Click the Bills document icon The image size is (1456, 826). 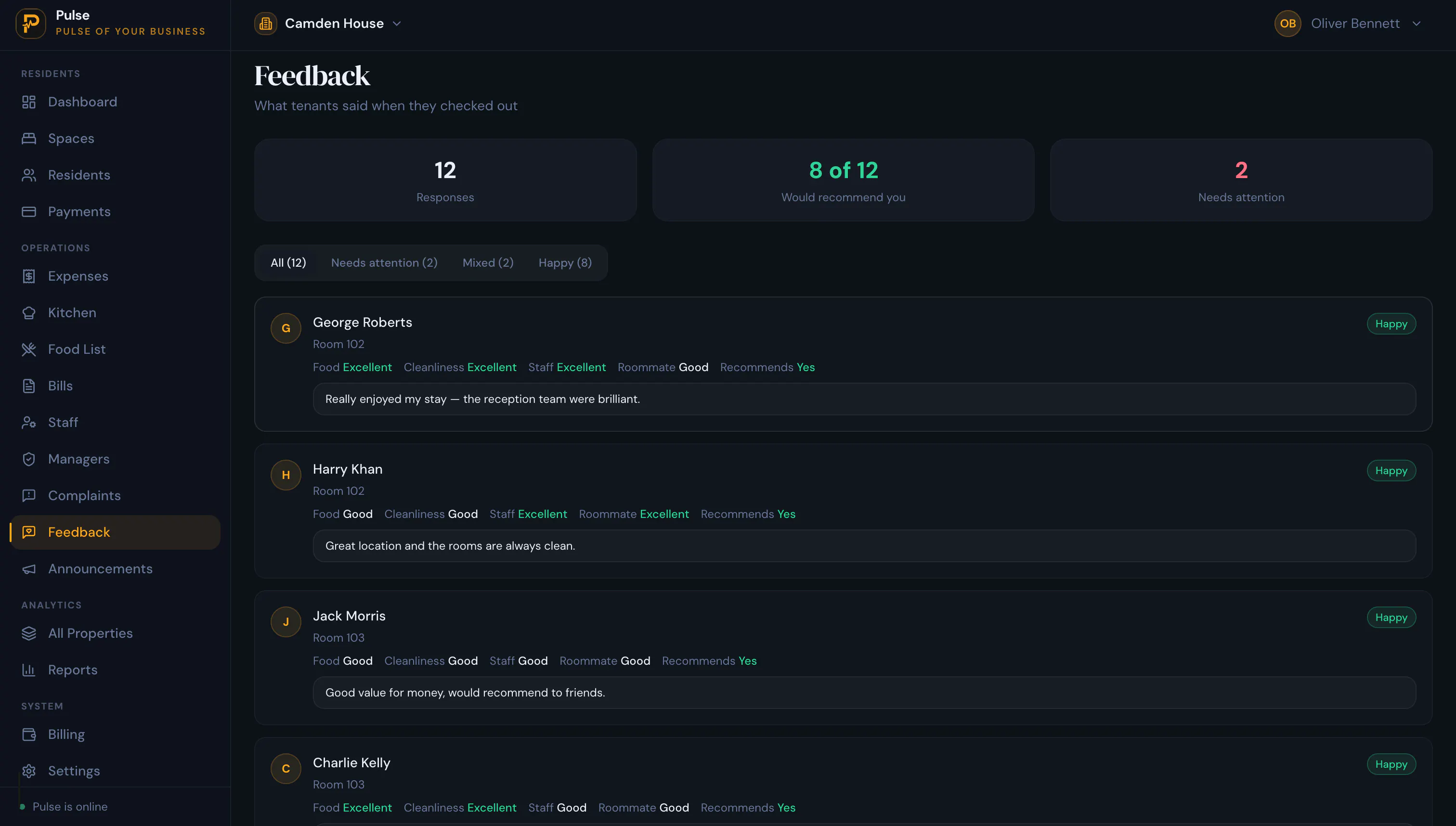pos(29,386)
